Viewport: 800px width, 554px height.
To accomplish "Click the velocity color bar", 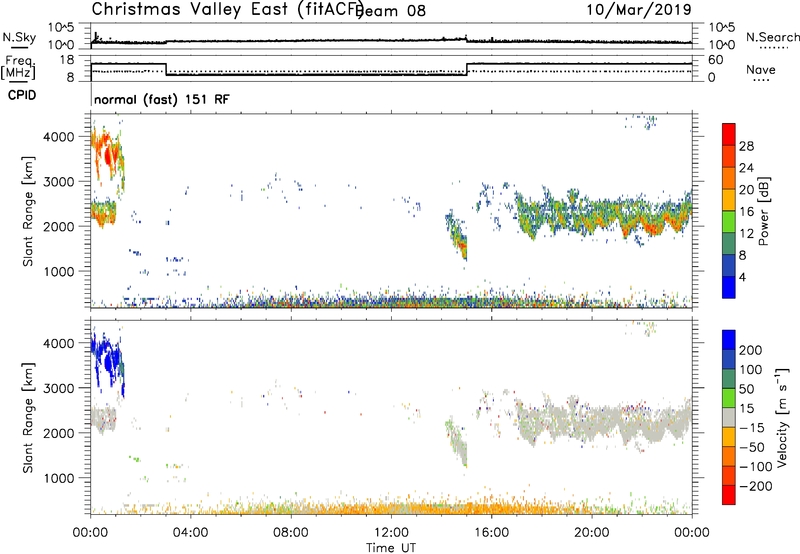I will pyautogui.click(x=729, y=417).
